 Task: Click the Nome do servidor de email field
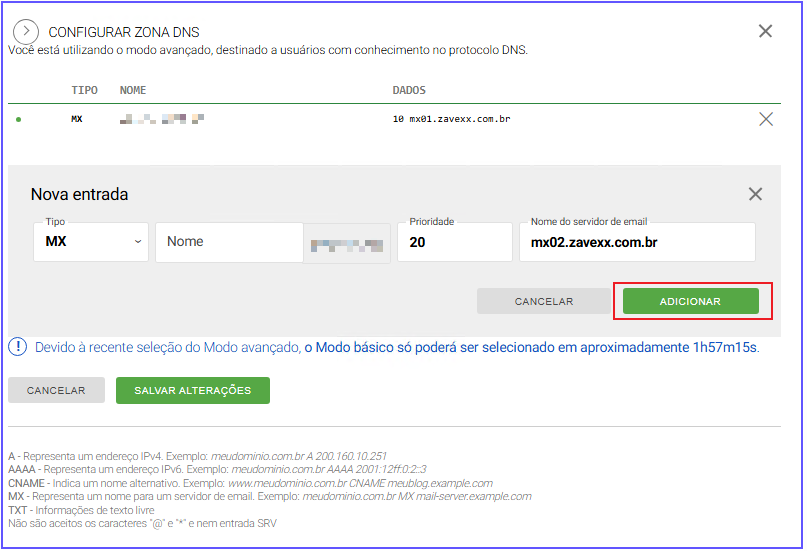click(x=636, y=242)
